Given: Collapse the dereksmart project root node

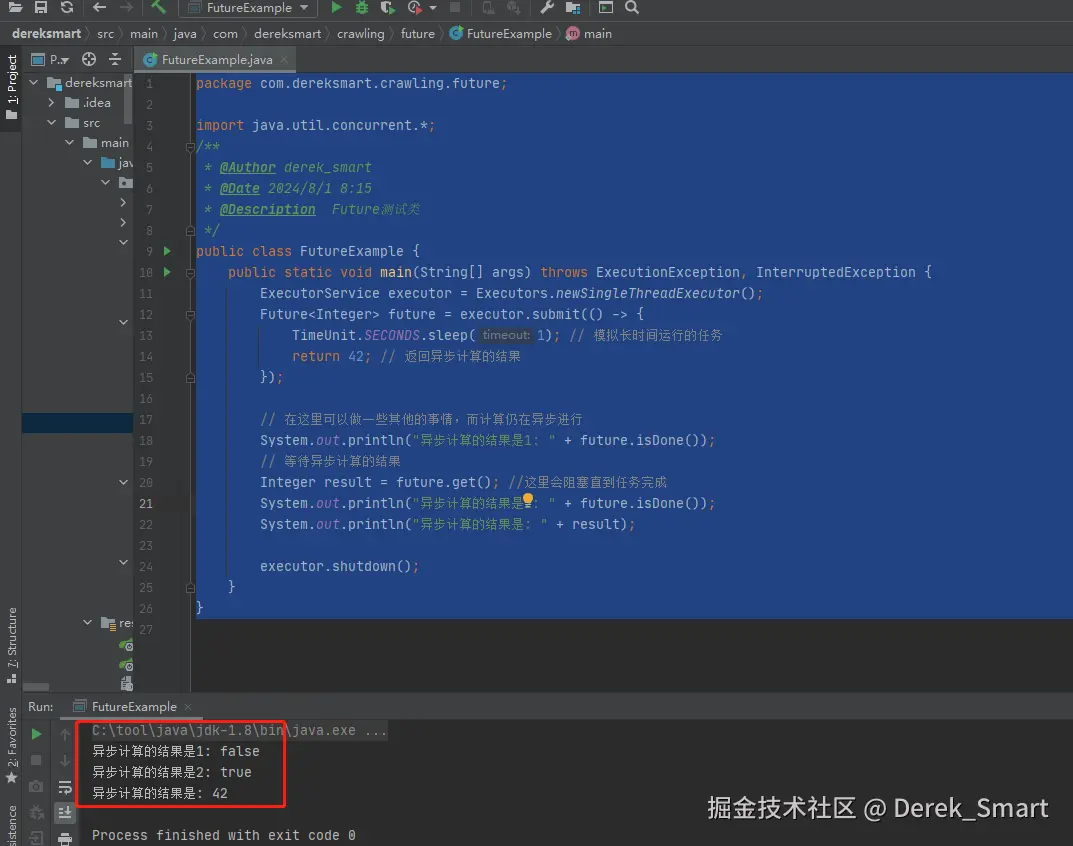Looking at the screenshot, I should click(x=34, y=82).
